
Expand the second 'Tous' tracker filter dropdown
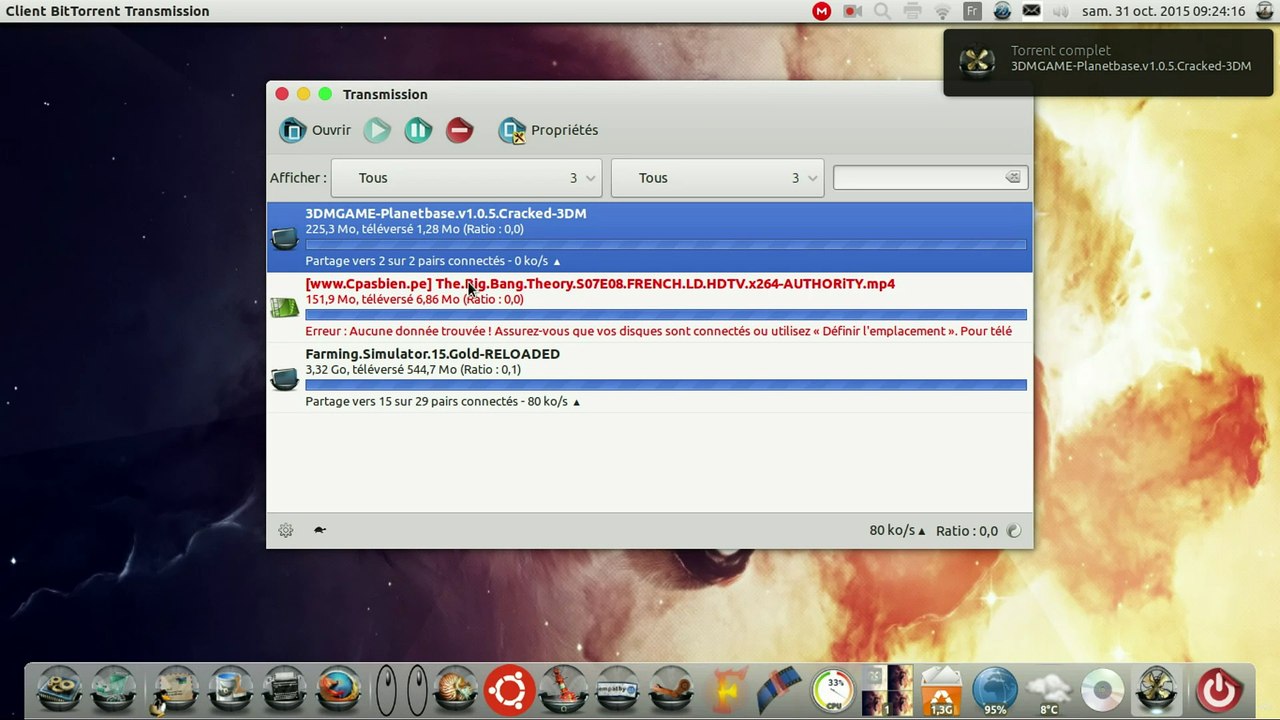[x=717, y=178]
